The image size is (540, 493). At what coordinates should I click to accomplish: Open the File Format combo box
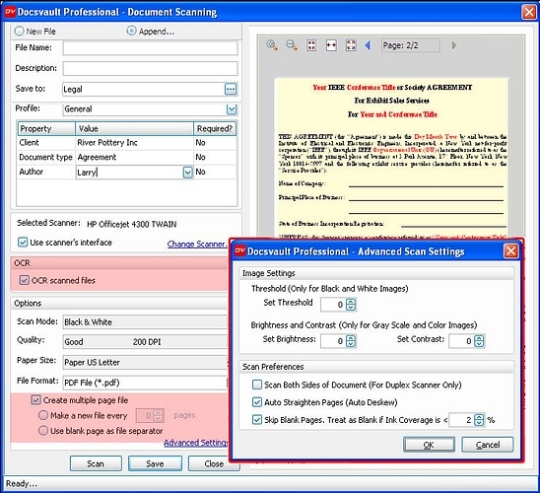click(145, 382)
